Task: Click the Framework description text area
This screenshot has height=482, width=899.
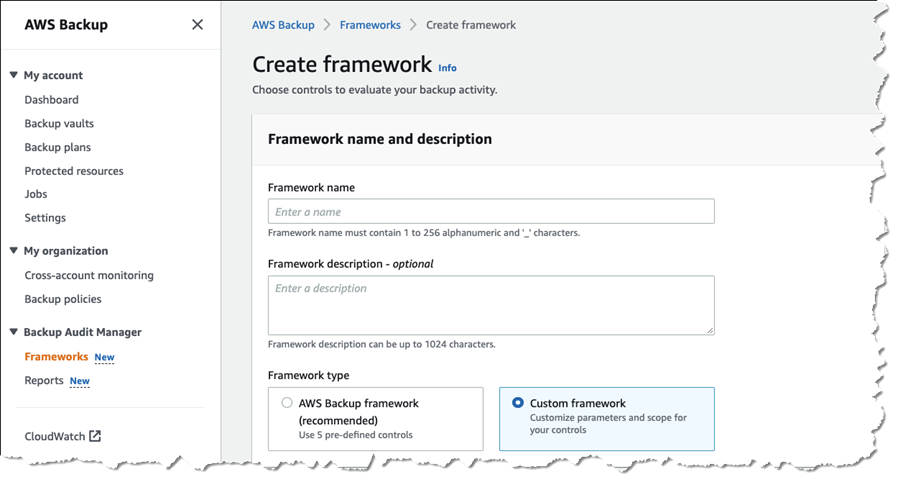Action: coord(491,305)
